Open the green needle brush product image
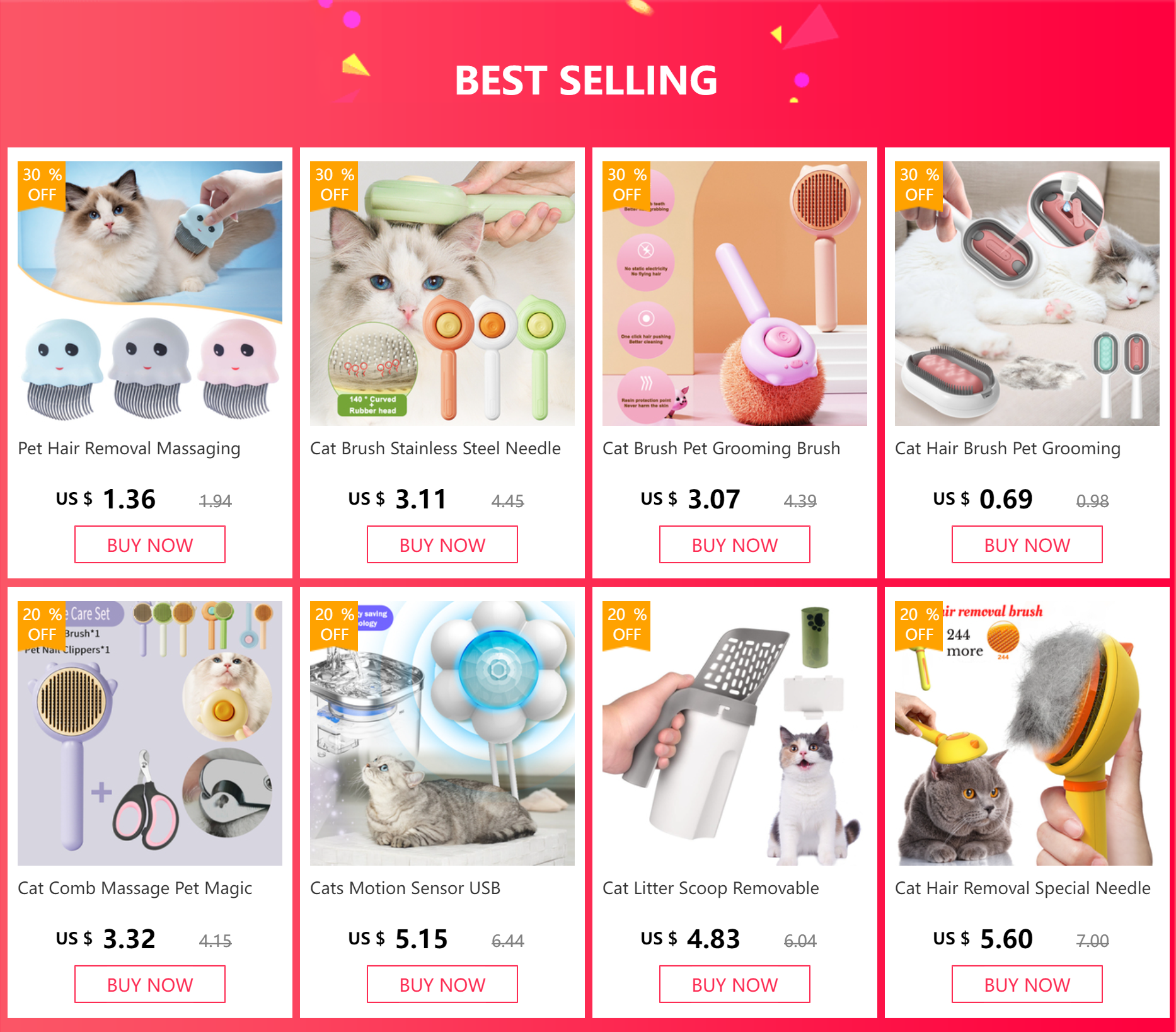This screenshot has height=1032, width=1176. point(442,294)
